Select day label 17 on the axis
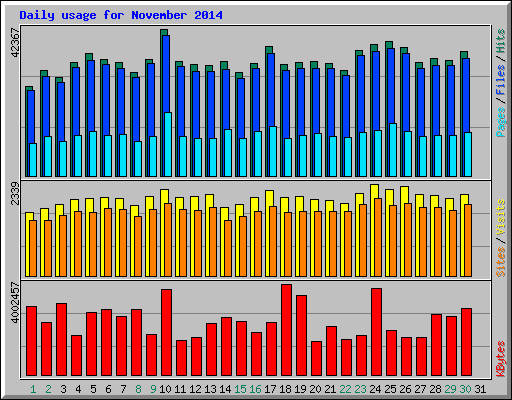 coord(270,389)
